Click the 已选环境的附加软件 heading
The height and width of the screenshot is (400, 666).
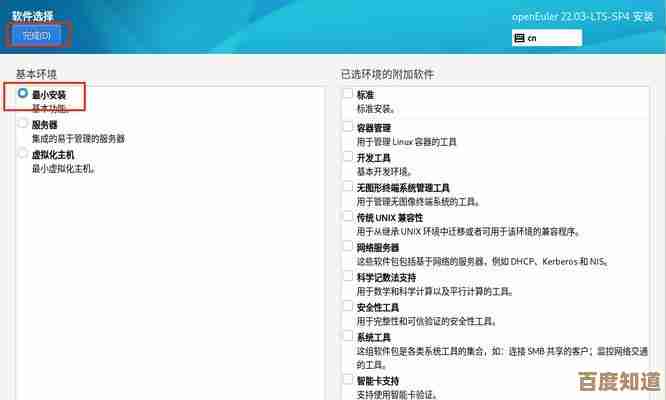tap(387, 74)
